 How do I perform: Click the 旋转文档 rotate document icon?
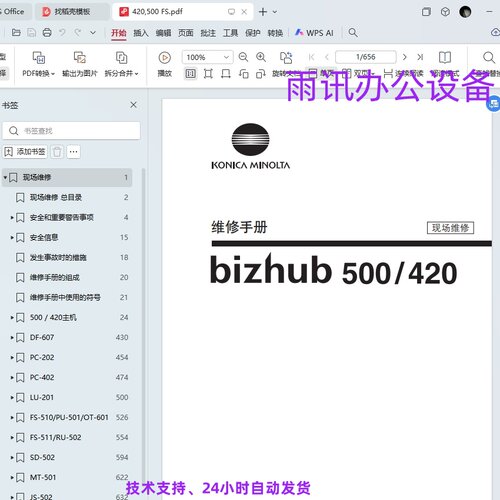286,58
